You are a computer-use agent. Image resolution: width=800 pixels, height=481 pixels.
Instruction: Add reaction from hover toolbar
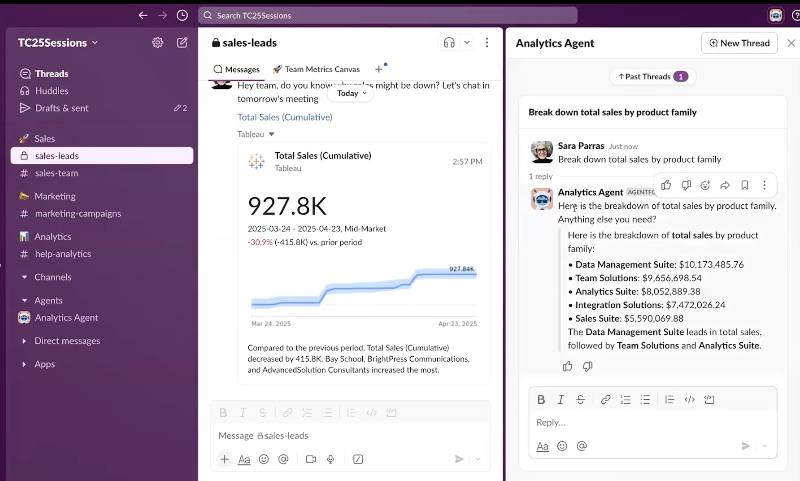point(705,185)
